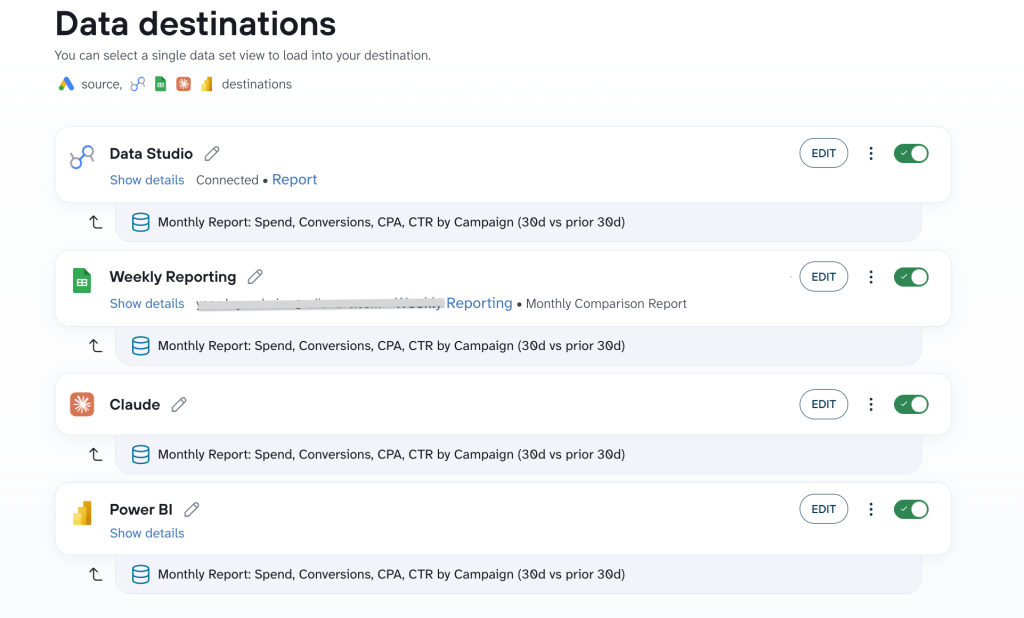Open the three-dot menu for Data Studio
Image resolution: width=1024 pixels, height=618 pixels.
(871, 154)
